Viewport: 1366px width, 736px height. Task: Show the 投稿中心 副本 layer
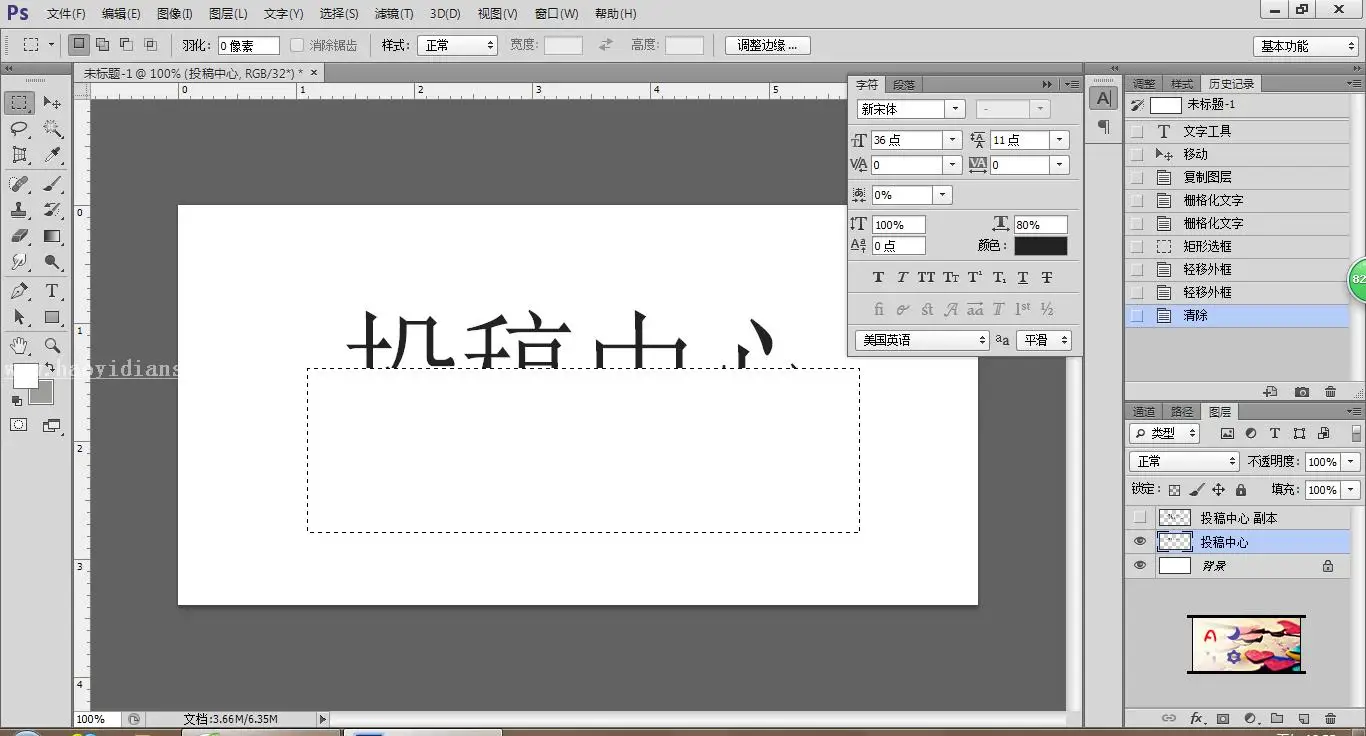point(1139,518)
